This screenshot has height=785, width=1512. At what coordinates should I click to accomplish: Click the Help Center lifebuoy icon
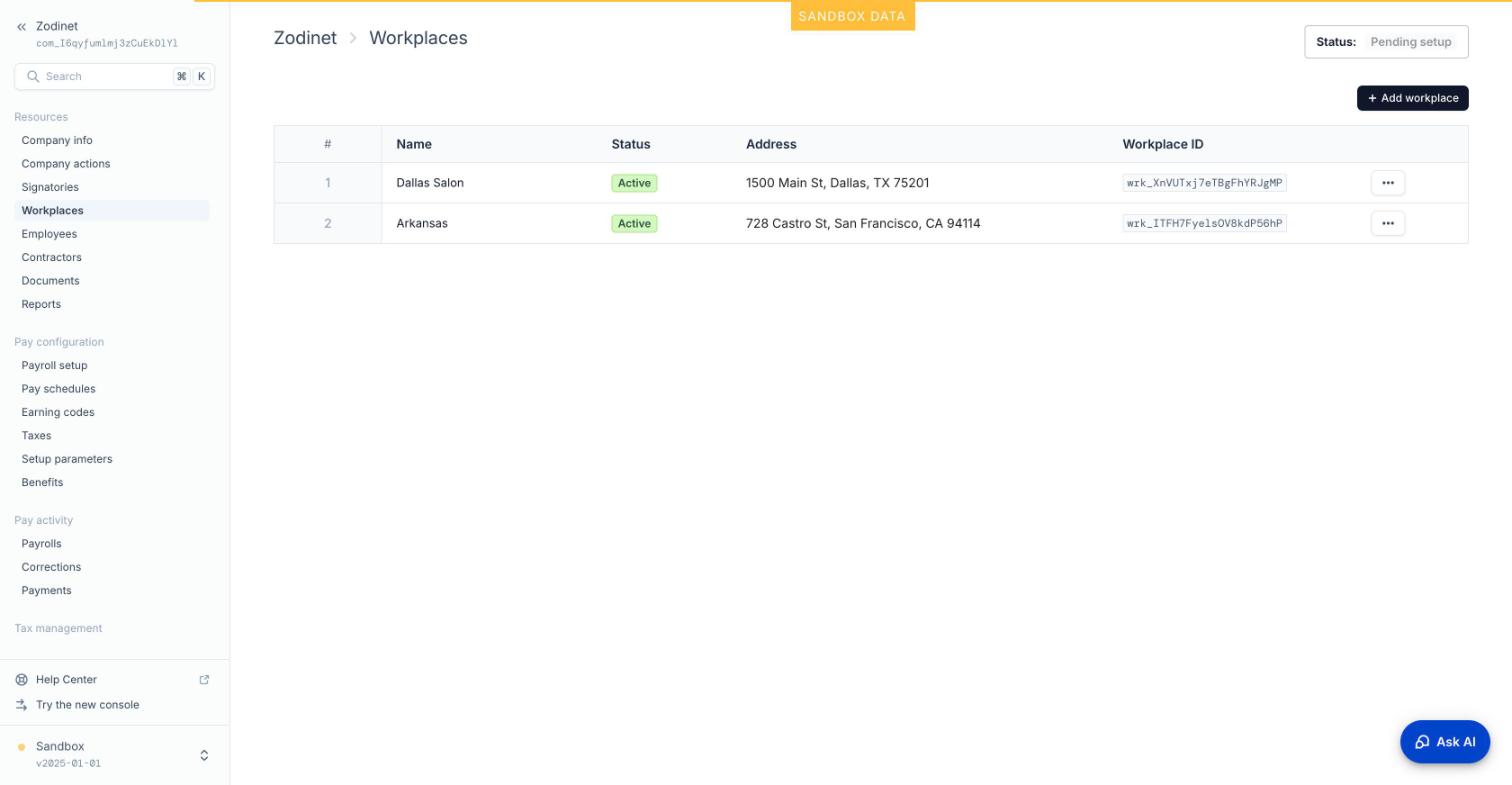click(21, 680)
